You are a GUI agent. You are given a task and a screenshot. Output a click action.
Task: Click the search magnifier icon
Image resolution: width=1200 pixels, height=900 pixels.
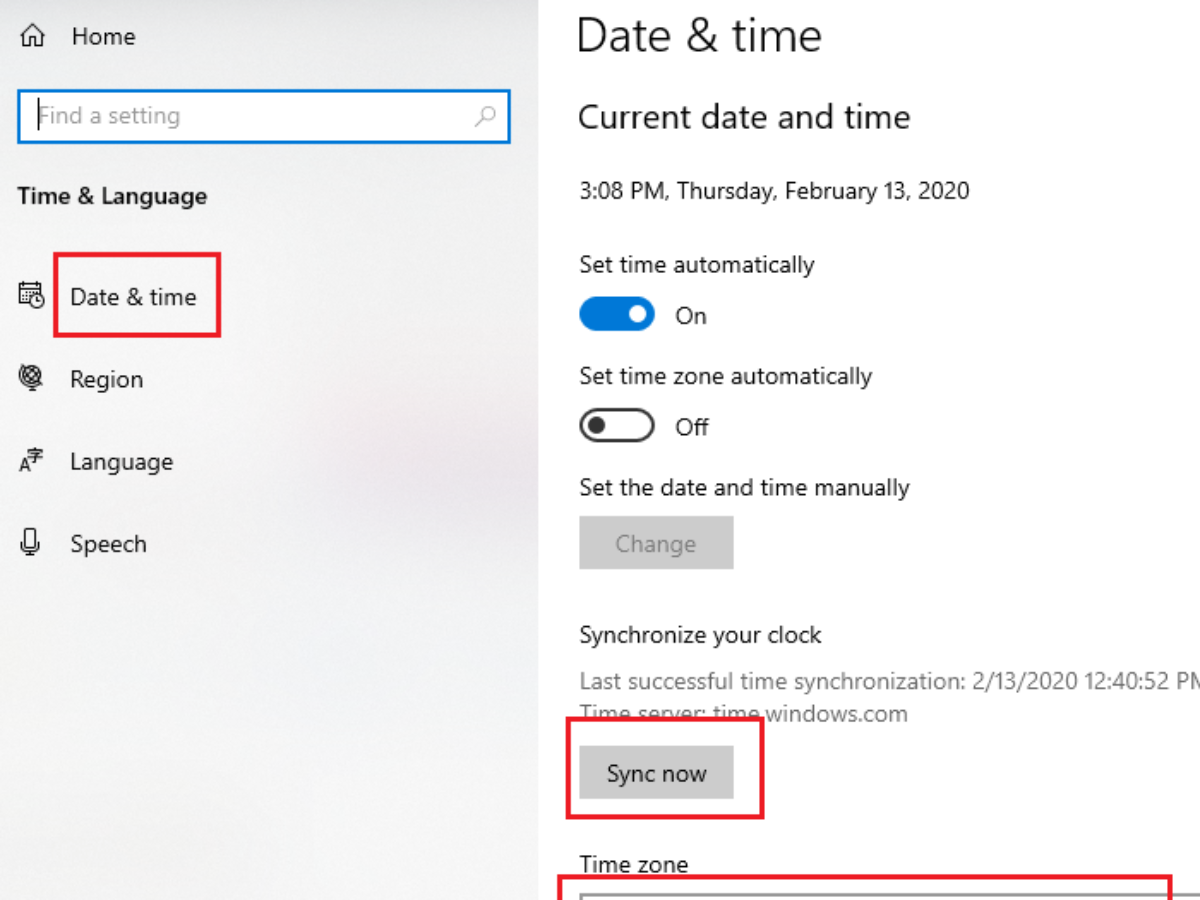pyautogui.click(x=485, y=116)
